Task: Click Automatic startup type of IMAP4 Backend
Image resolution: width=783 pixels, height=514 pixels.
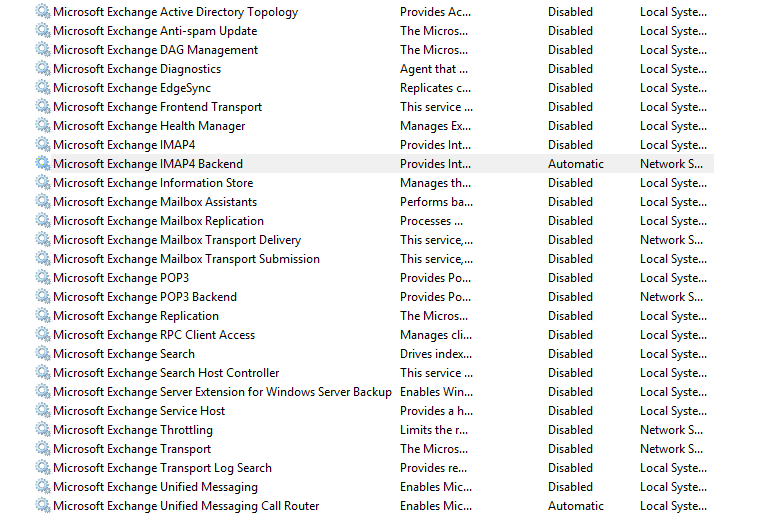Action: (x=575, y=164)
